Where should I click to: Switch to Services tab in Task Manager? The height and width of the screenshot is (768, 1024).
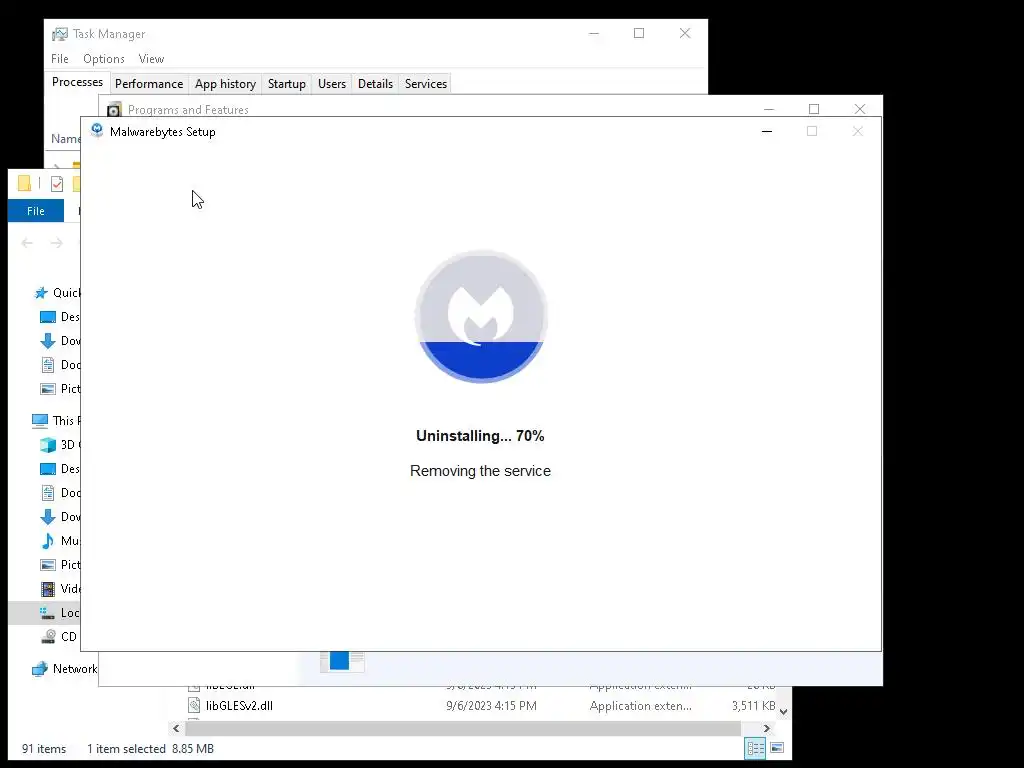[426, 84]
